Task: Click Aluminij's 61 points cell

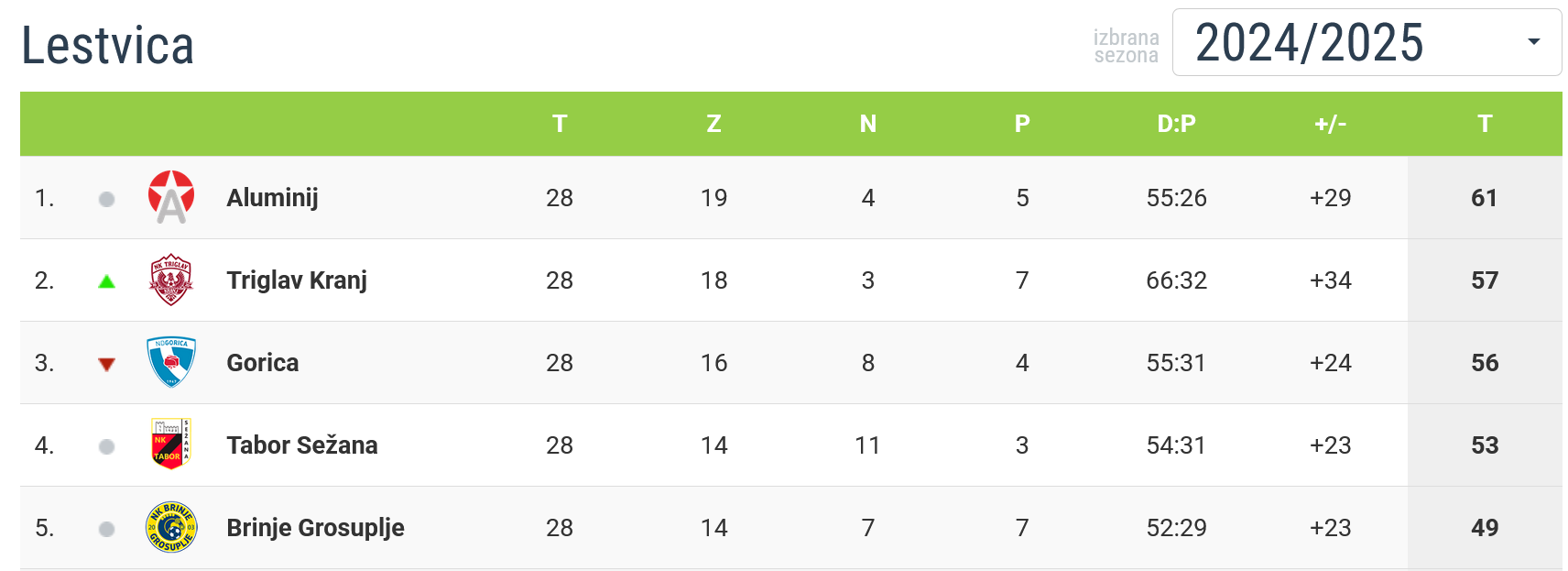Action: point(1485,198)
